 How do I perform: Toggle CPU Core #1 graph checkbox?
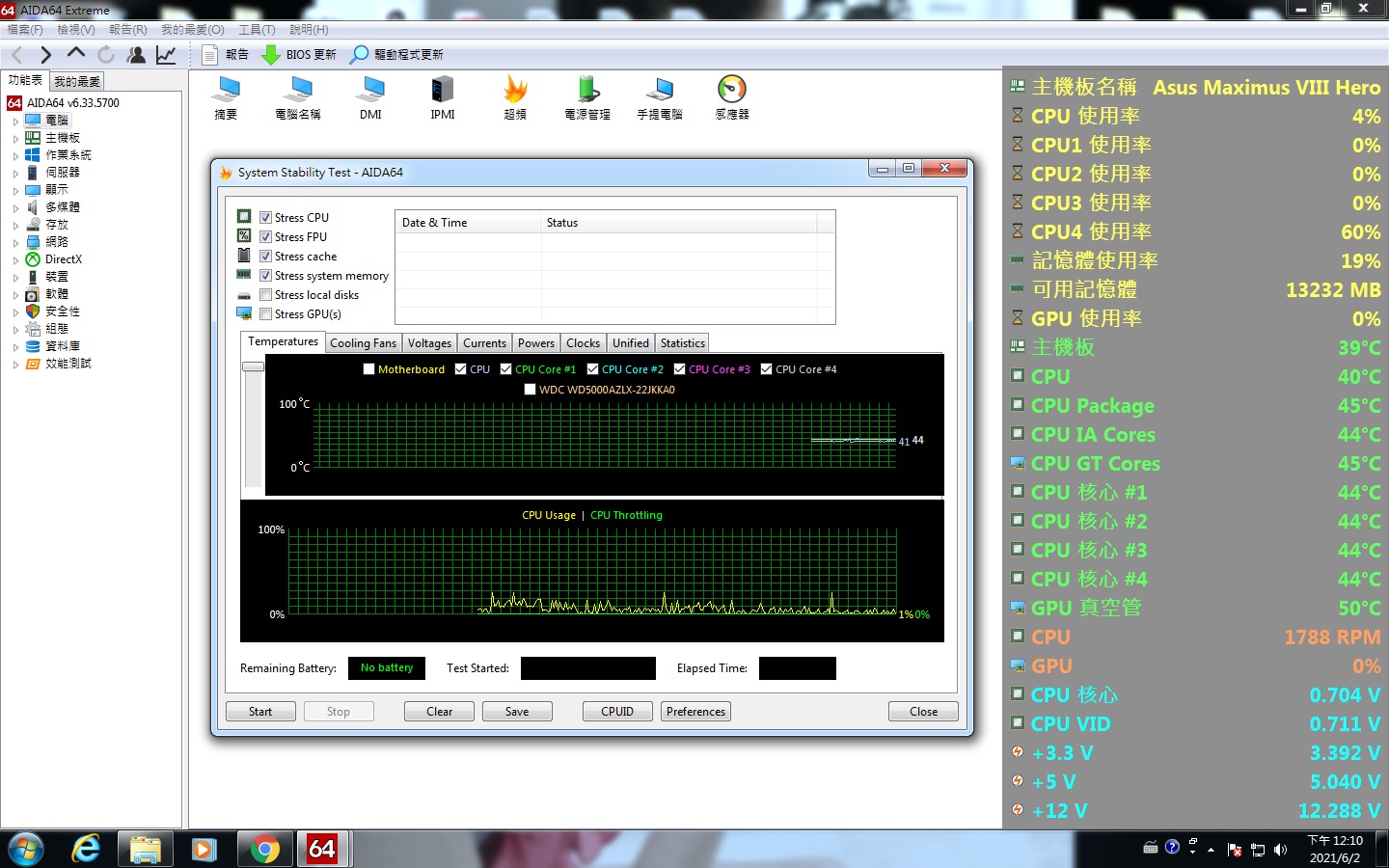point(505,369)
